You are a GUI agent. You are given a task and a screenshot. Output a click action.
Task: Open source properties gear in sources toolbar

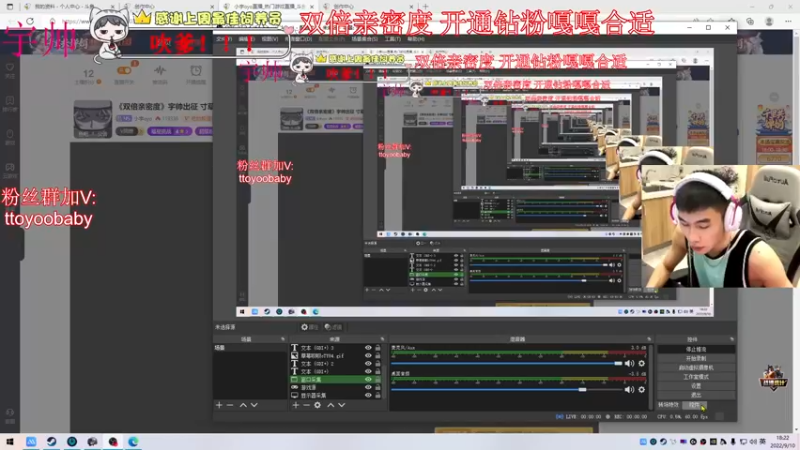pos(317,405)
